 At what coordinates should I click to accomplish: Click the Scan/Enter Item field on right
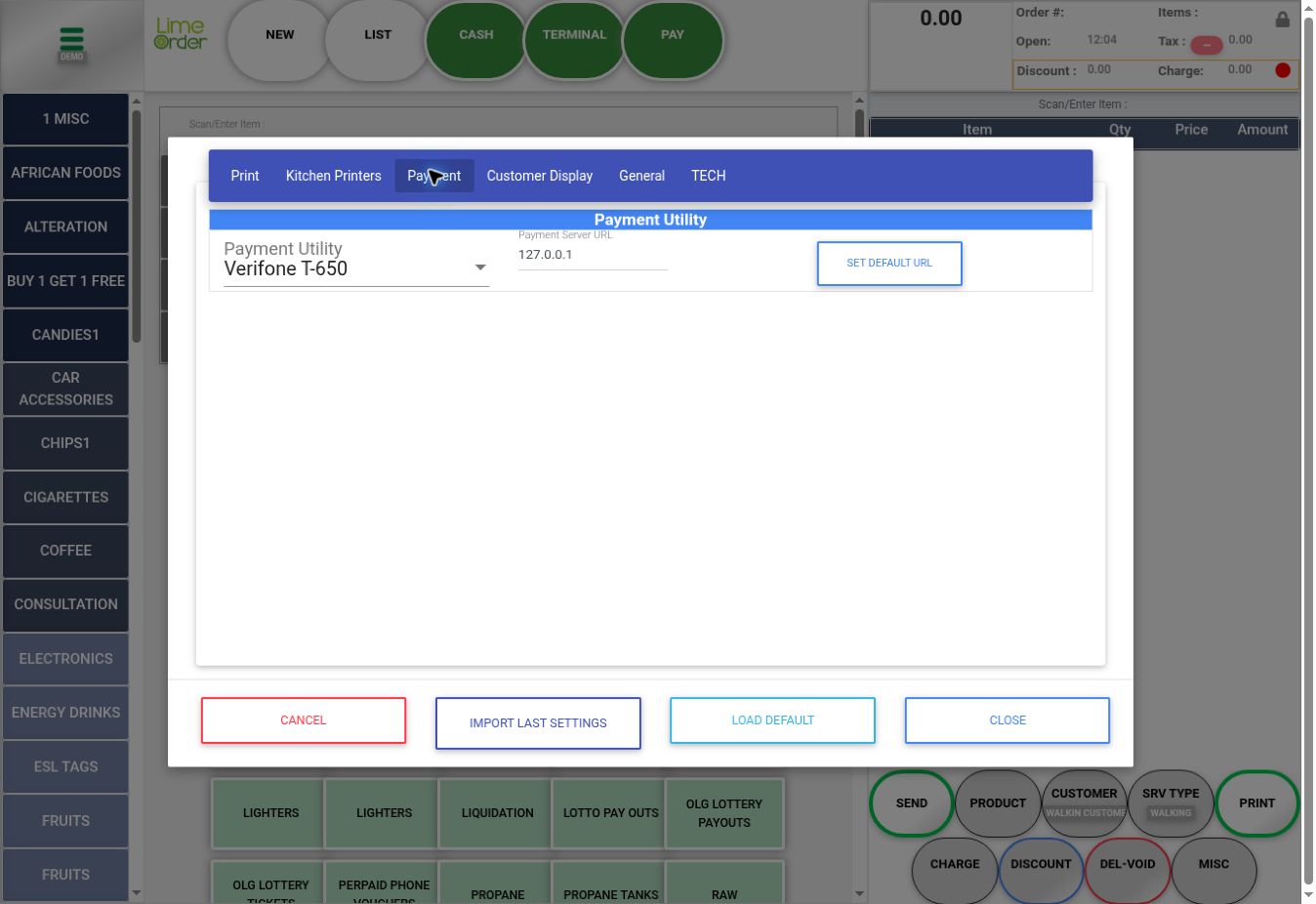pos(1084,104)
